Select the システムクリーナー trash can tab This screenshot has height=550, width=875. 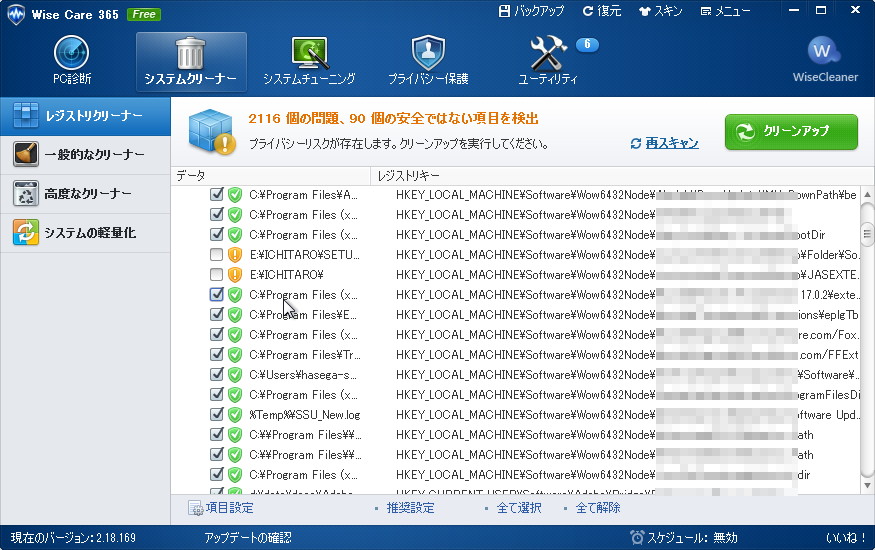(x=191, y=61)
